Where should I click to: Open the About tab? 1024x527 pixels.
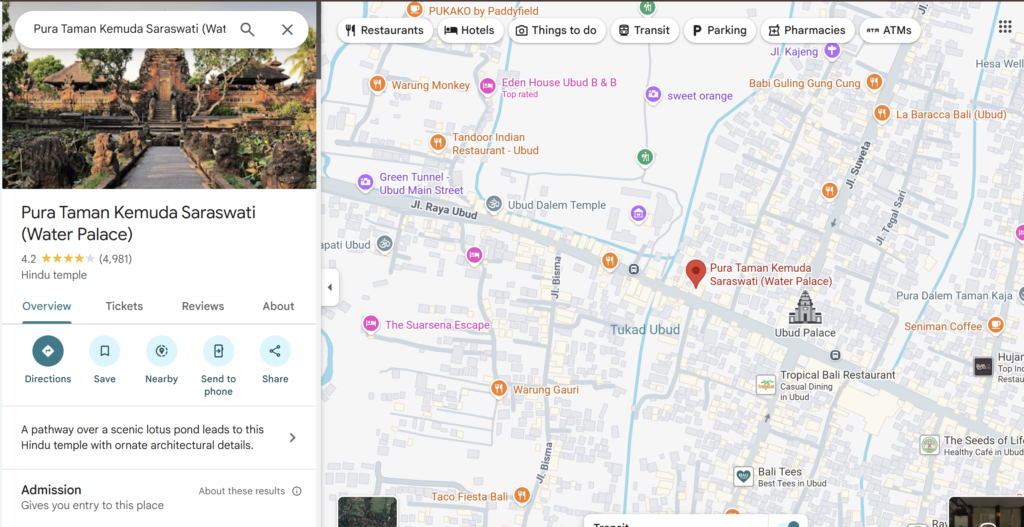coord(278,306)
